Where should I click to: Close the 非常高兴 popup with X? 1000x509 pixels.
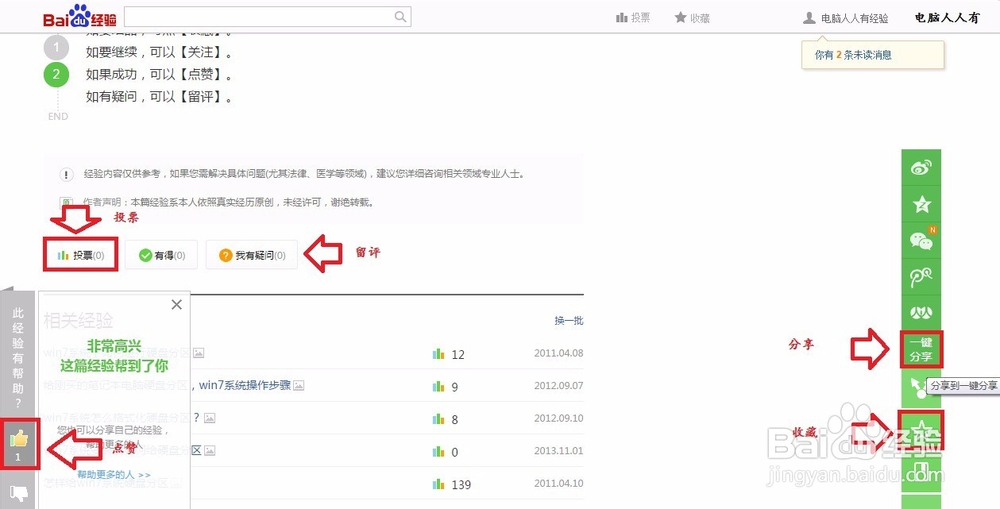pos(177,305)
